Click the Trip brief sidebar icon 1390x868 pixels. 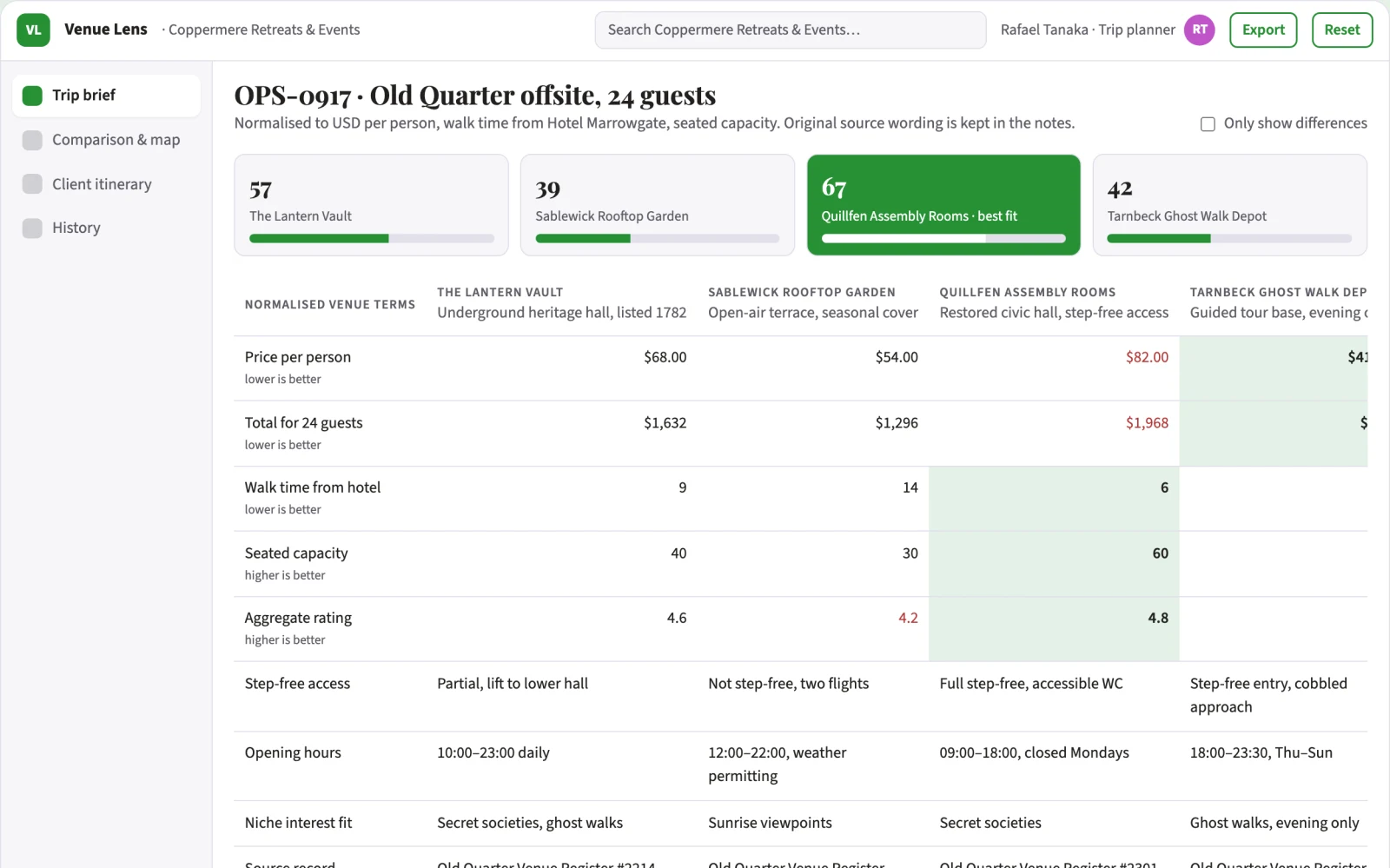32,96
